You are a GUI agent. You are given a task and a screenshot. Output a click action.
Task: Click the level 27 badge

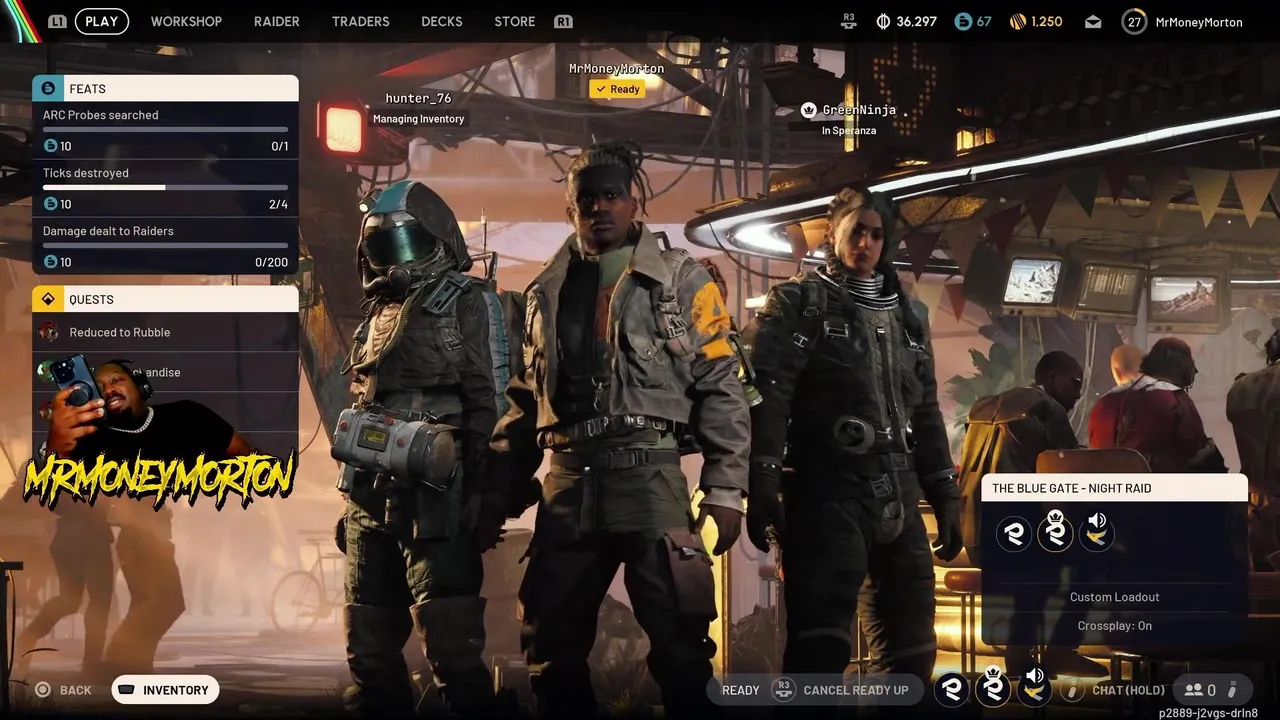[x=1134, y=21]
